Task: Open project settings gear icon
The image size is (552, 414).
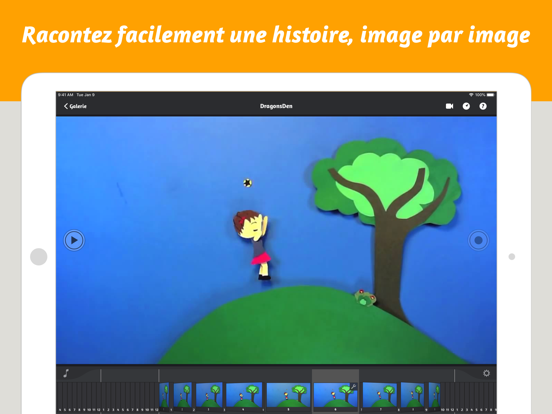Action: pyautogui.click(x=487, y=373)
